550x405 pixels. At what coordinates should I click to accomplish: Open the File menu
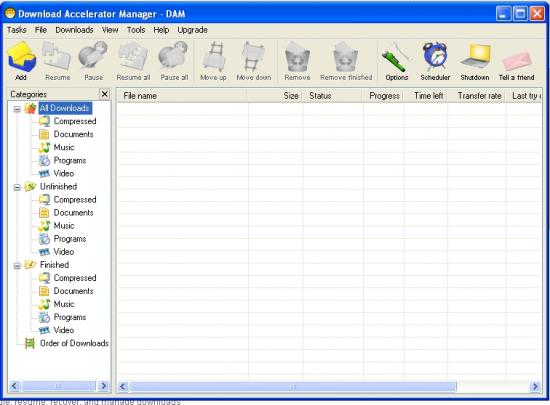pos(41,30)
